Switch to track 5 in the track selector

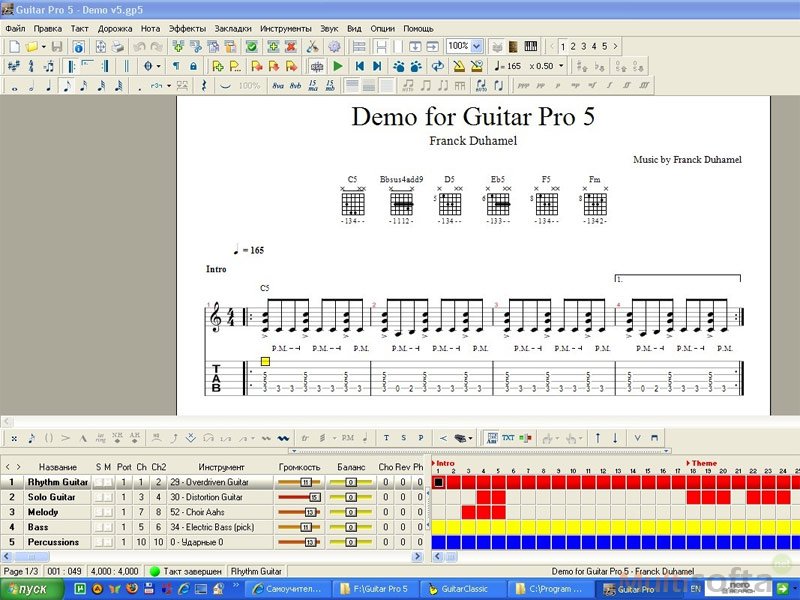604,46
